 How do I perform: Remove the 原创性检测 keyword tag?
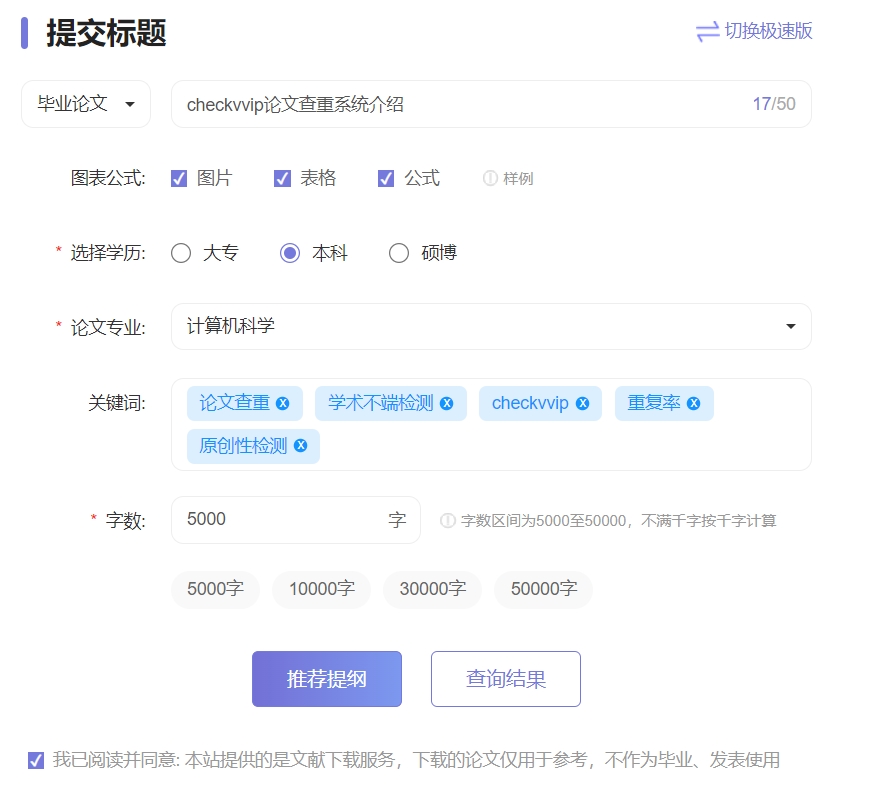[300, 446]
